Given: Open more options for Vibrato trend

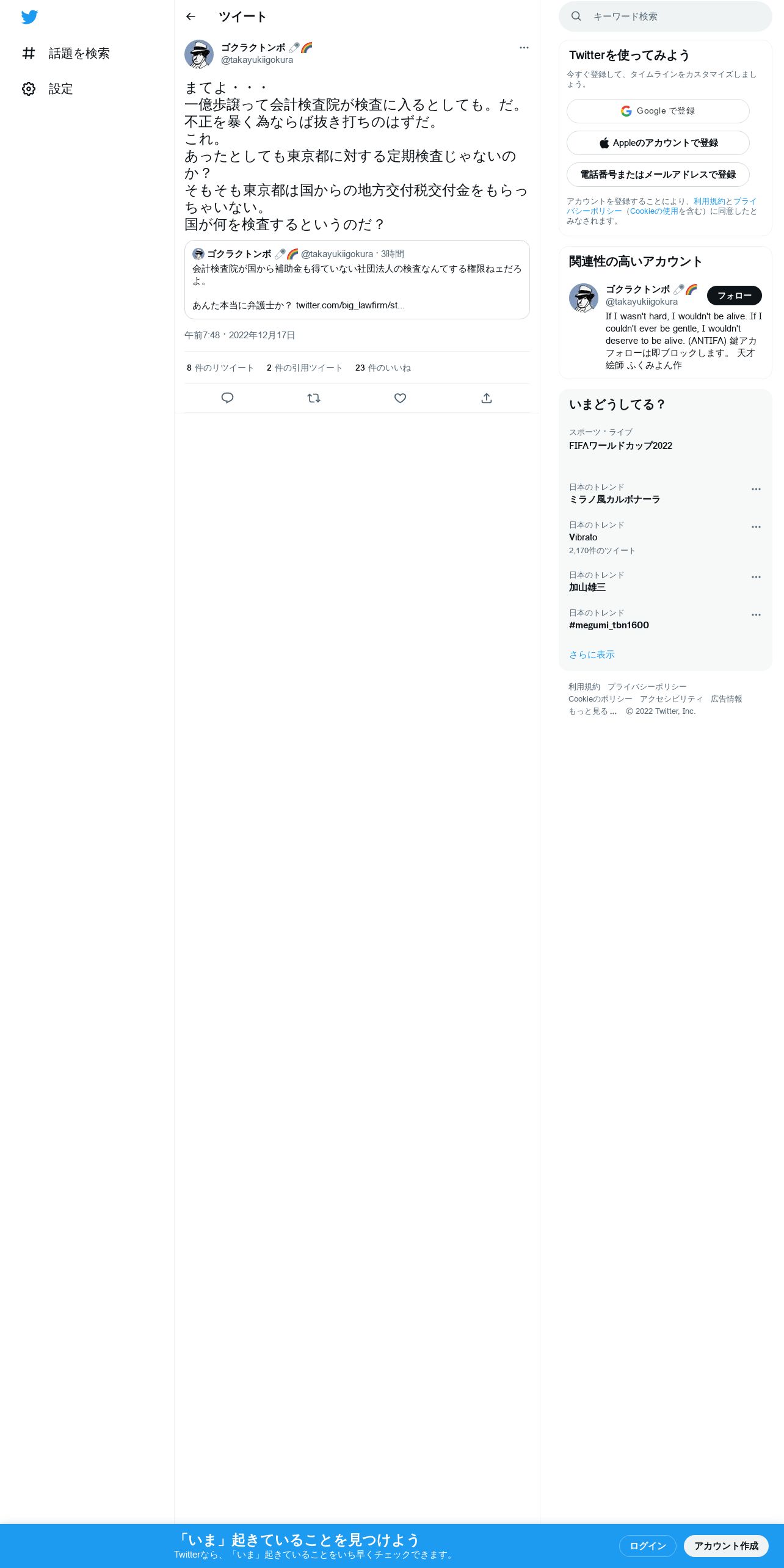Looking at the screenshot, I should (756, 527).
